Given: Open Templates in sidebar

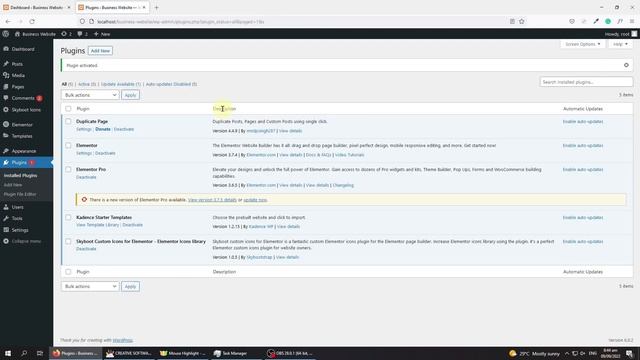Looking at the screenshot, I should coord(22,136).
